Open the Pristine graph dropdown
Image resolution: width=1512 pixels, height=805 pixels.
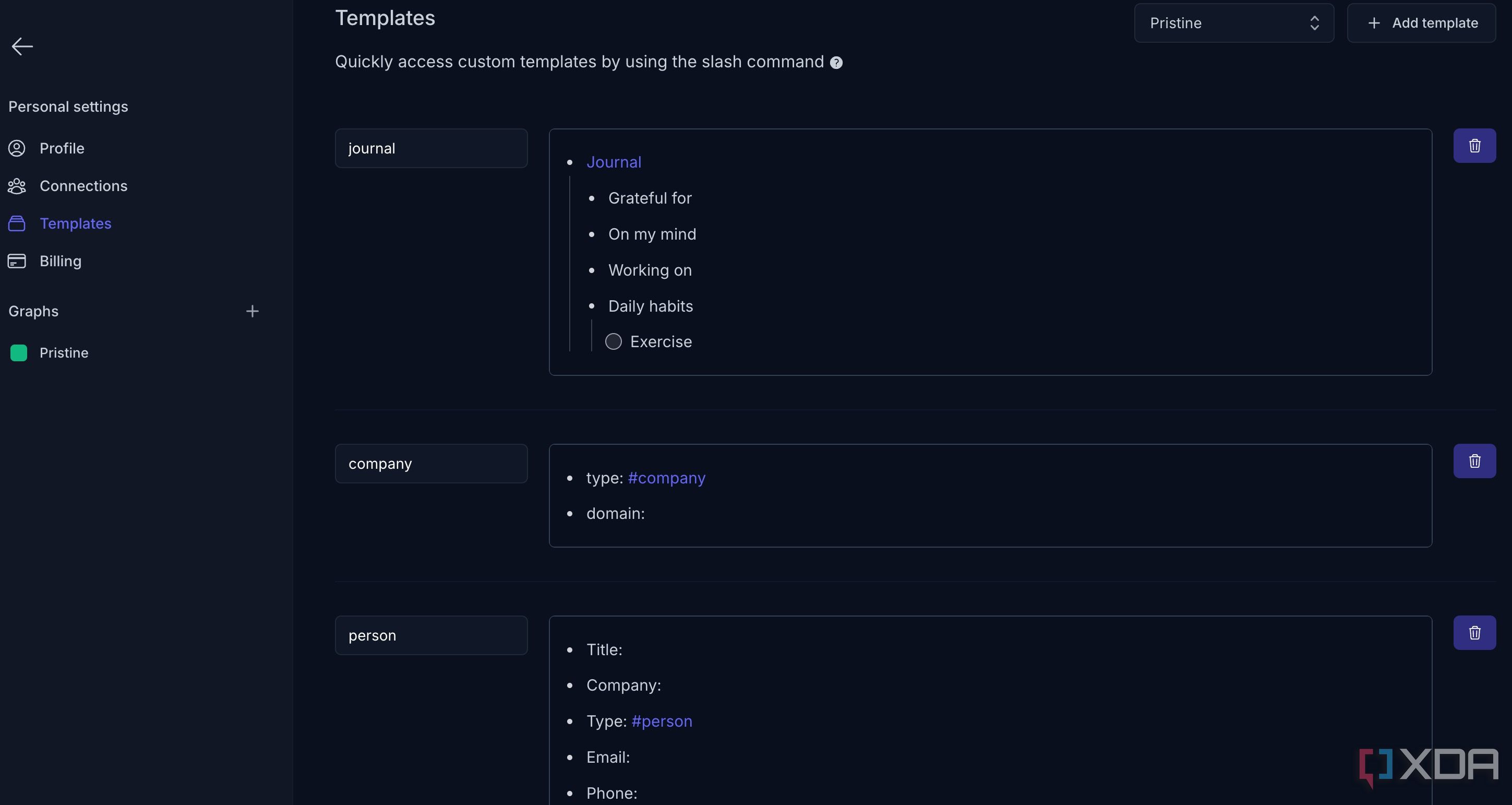point(1234,23)
